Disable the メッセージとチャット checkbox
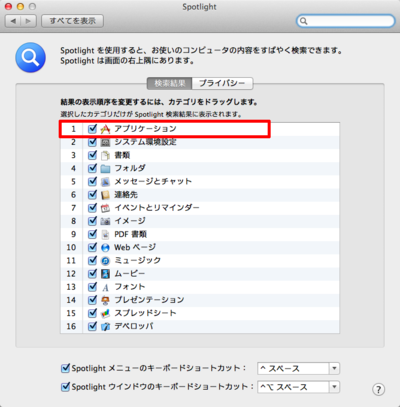Screen dimensions: 400x407 click(92, 181)
